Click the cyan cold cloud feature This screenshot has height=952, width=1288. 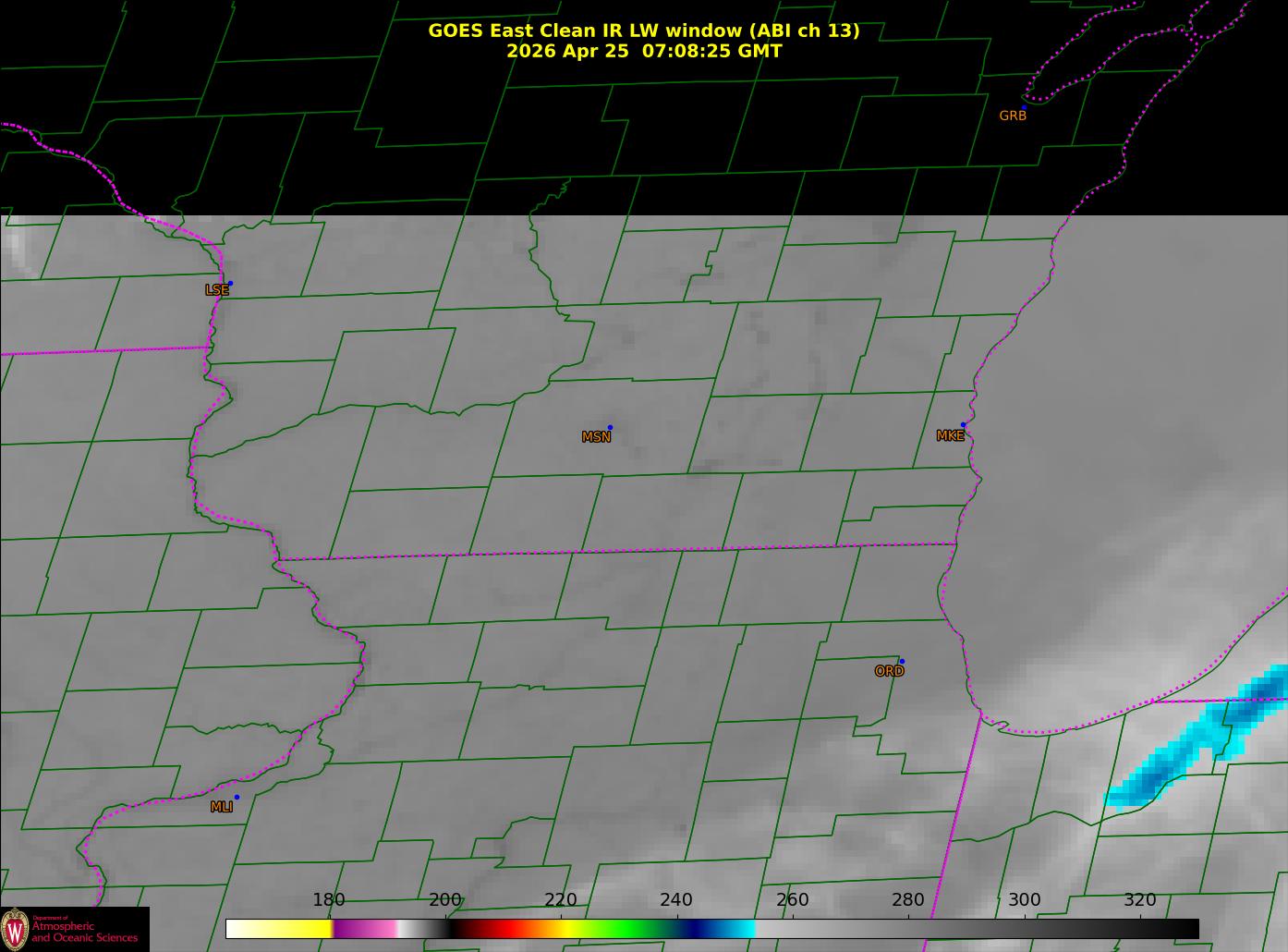(1197, 736)
